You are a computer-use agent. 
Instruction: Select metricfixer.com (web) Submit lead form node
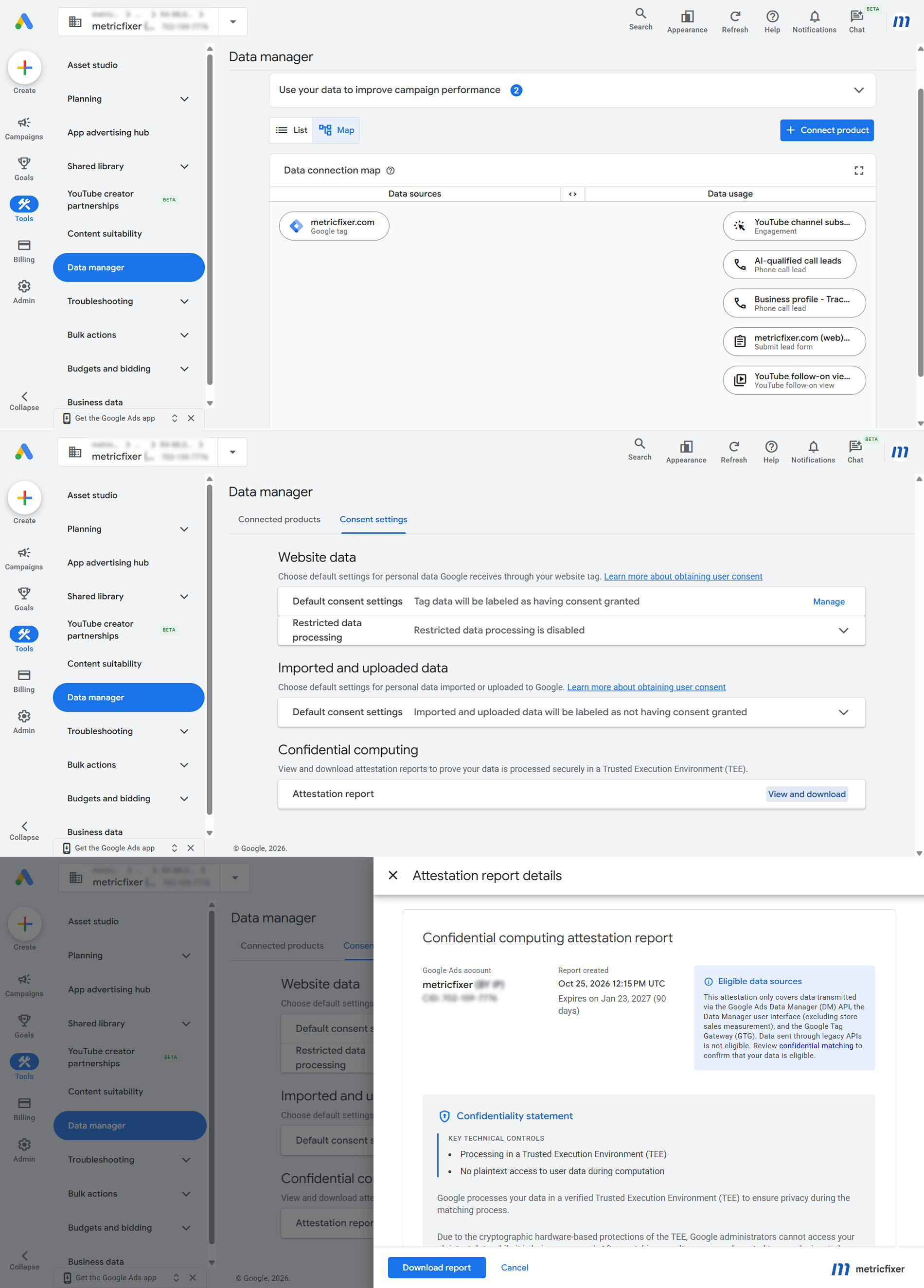pos(794,342)
